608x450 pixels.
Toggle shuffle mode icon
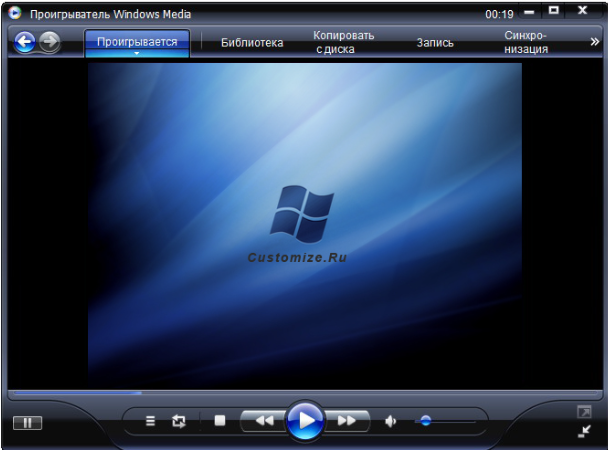point(150,421)
